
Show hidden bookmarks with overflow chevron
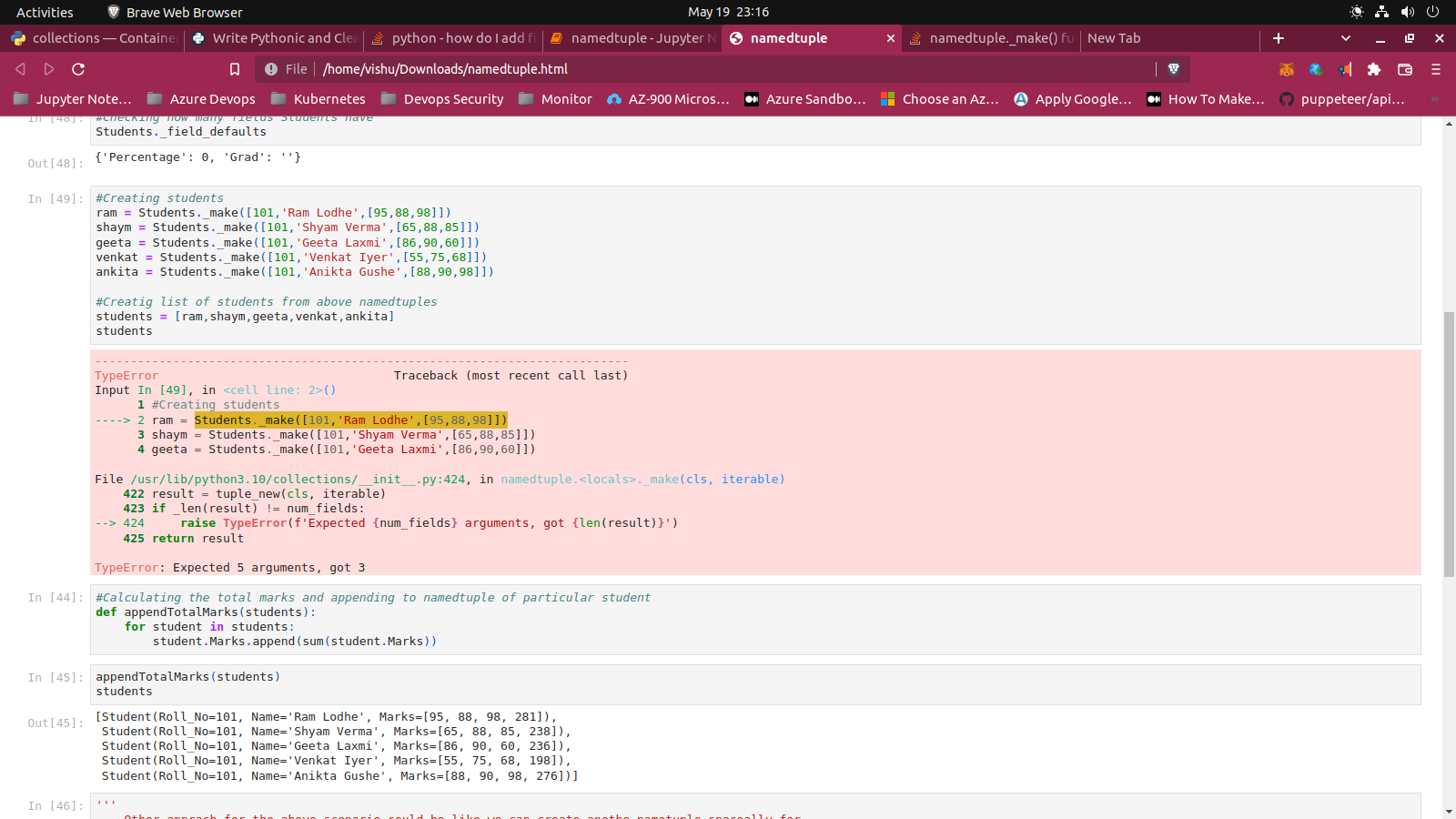[x=1435, y=99]
